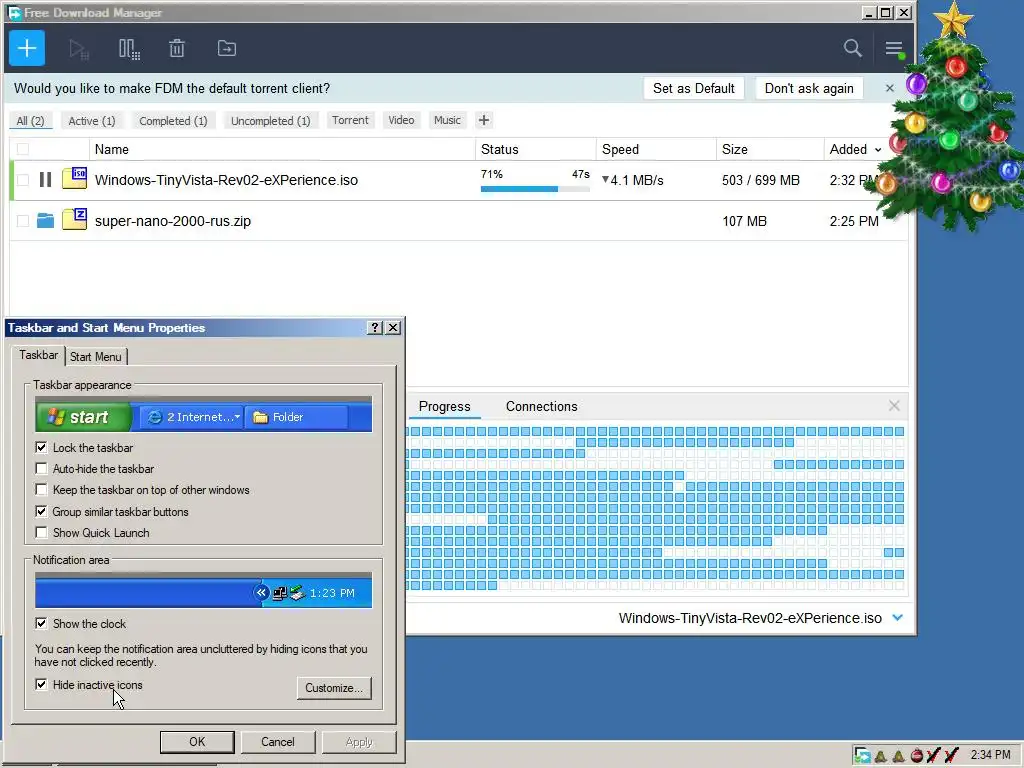1024x768 pixels.
Task: Open the help question mark in Properties dialog
Action: click(x=375, y=328)
